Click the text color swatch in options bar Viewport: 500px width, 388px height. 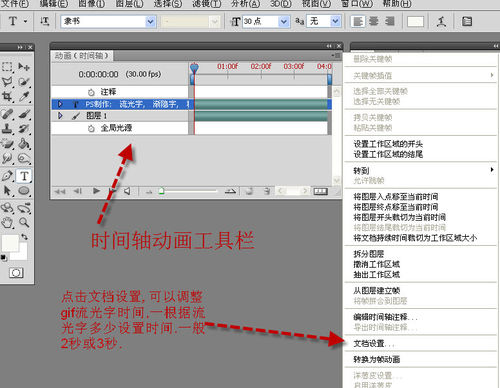click(x=415, y=22)
